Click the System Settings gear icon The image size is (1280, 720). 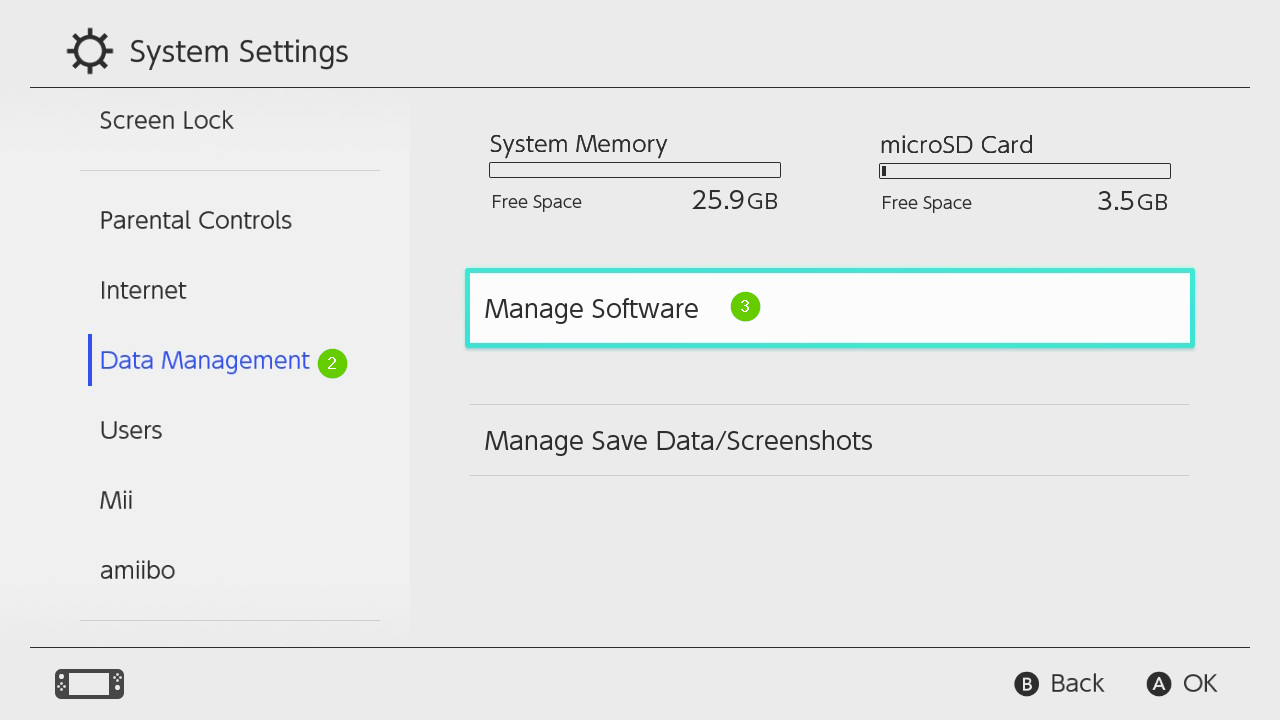[90, 50]
